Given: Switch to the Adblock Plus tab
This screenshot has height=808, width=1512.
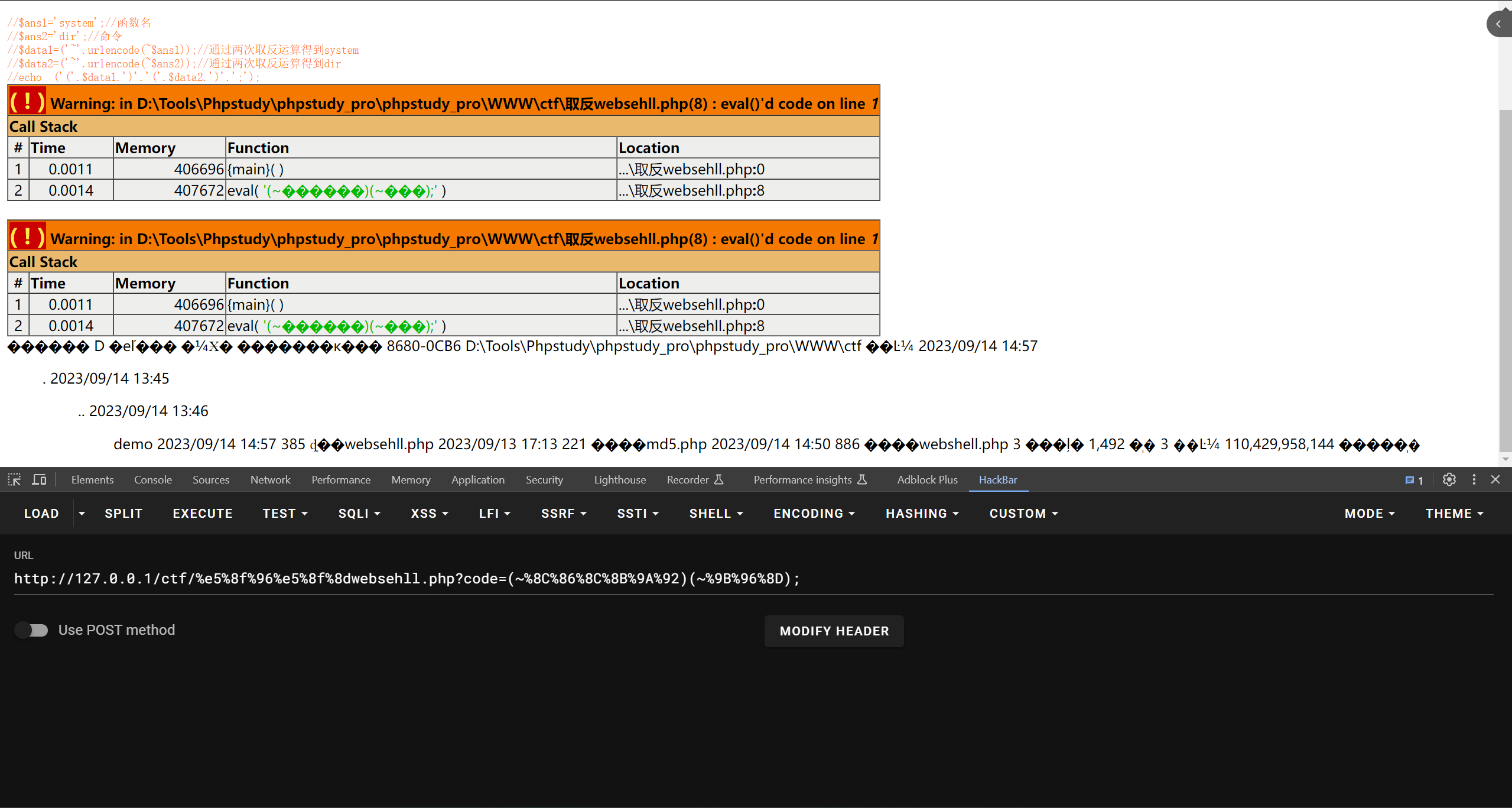Looking at the screenshot, I should pos(927,480).
